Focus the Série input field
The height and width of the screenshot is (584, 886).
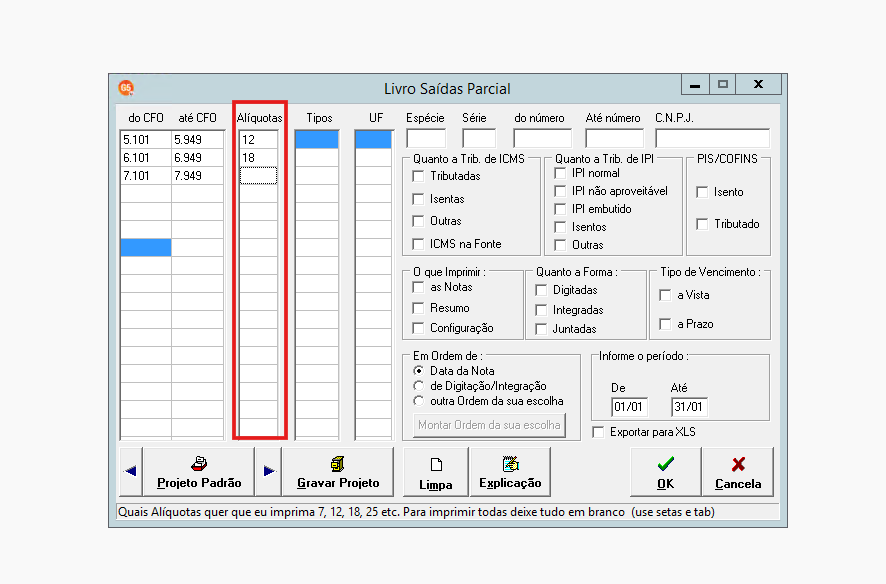[x=479, y=138]
